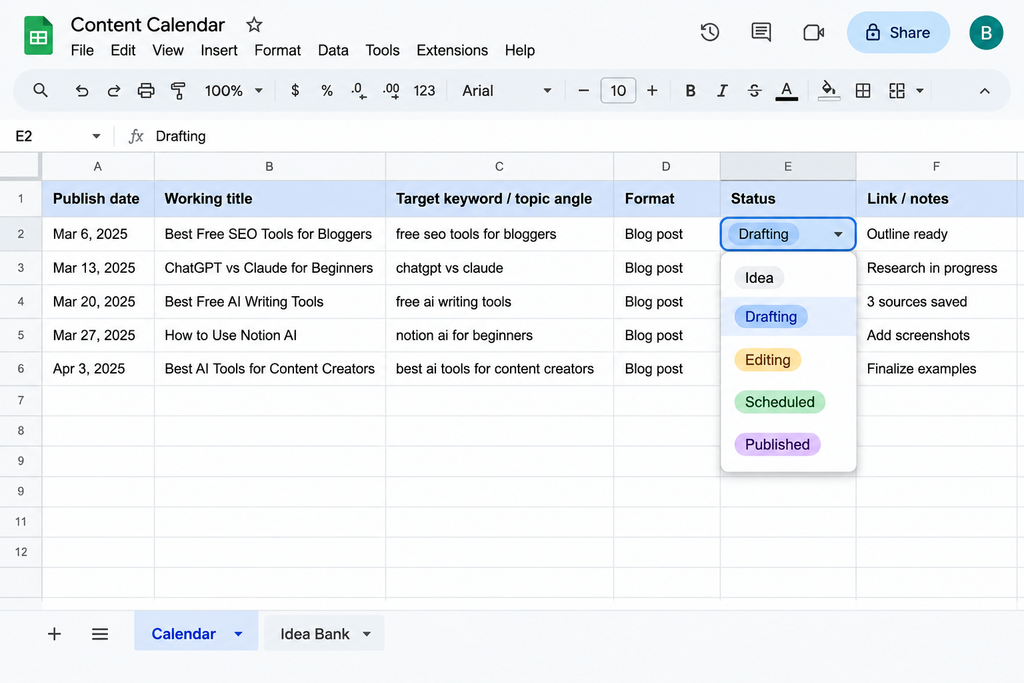Increase font size with plus button

click(x=652, y=91)
